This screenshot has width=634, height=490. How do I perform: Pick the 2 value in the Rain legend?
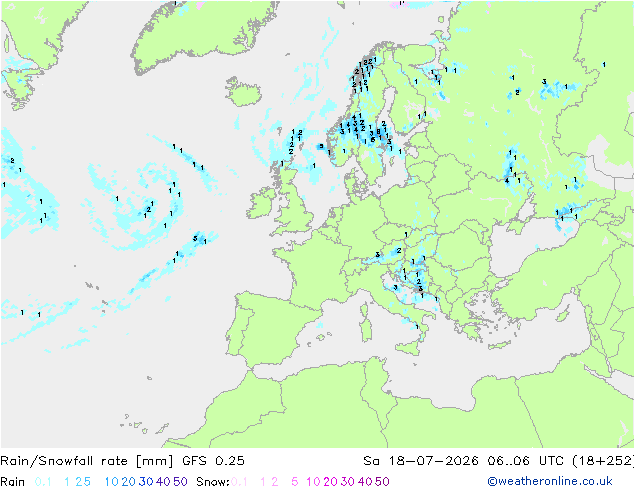[x=79, y=482]
